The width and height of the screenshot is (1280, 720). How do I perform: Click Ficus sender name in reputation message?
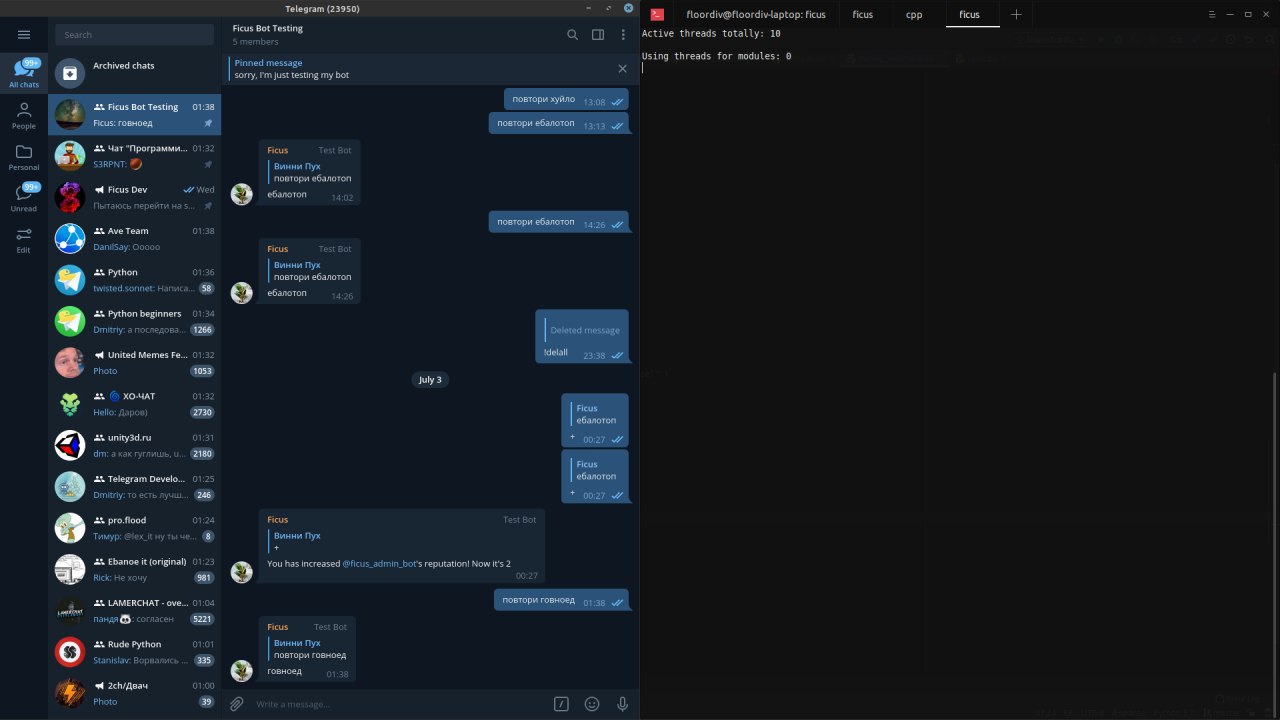[278, 520]
